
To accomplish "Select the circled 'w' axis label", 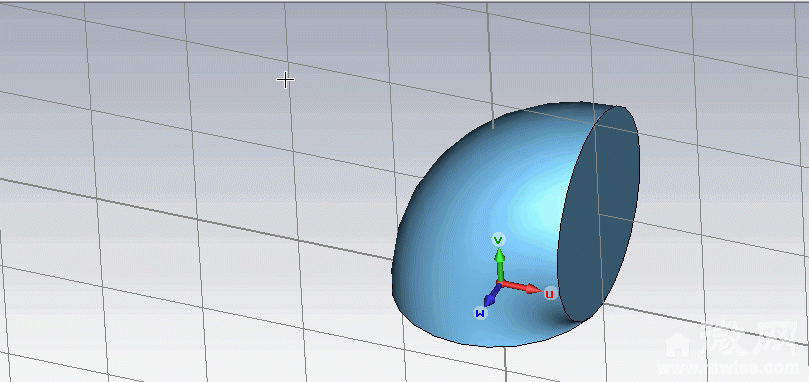I will [x=480, y=313].
